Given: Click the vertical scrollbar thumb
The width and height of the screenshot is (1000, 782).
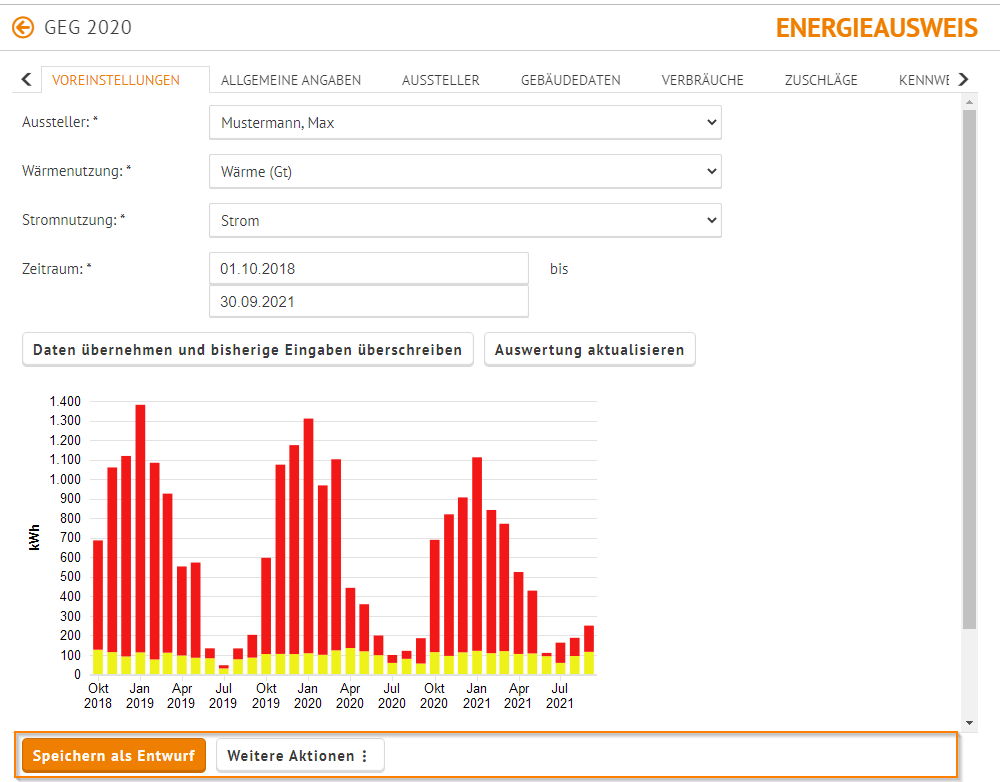Looking at the screenshot, I should (969, 369).
